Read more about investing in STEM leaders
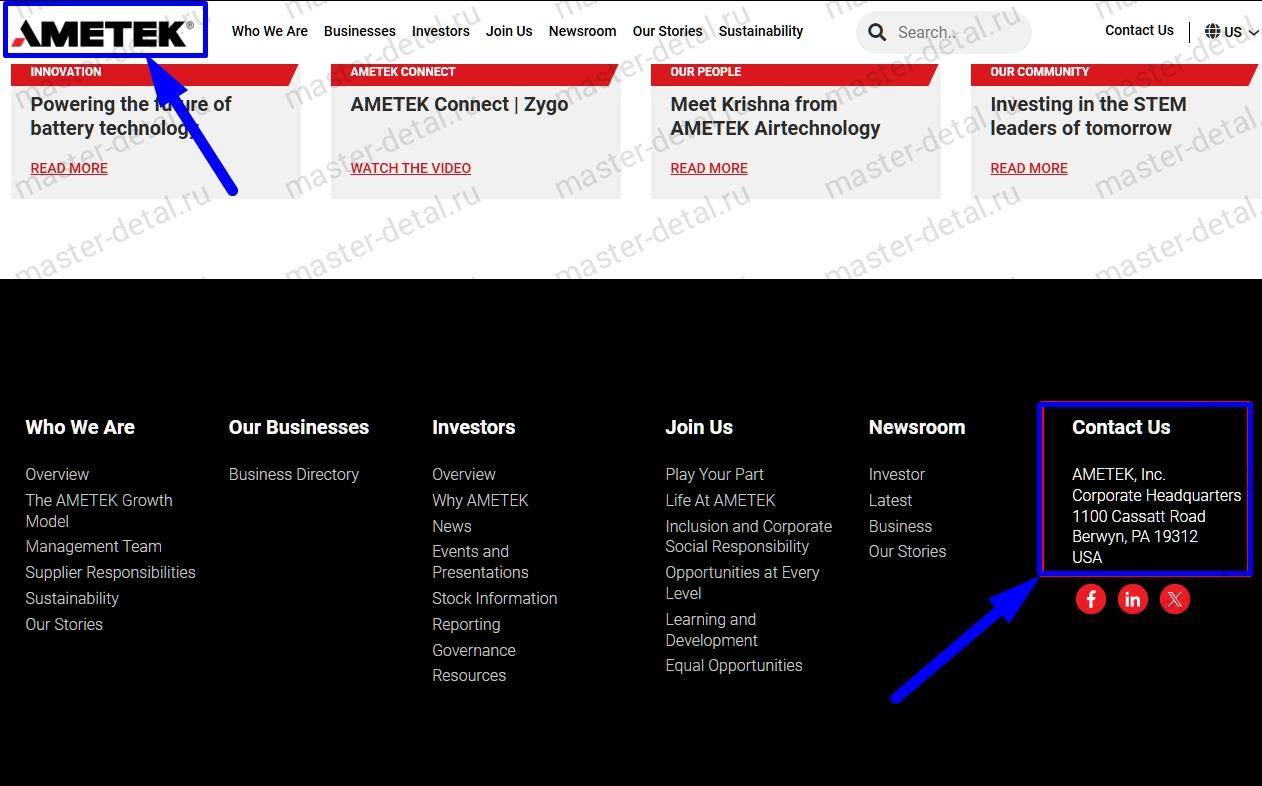1262x786 pixels. [x=1028, y=168]
